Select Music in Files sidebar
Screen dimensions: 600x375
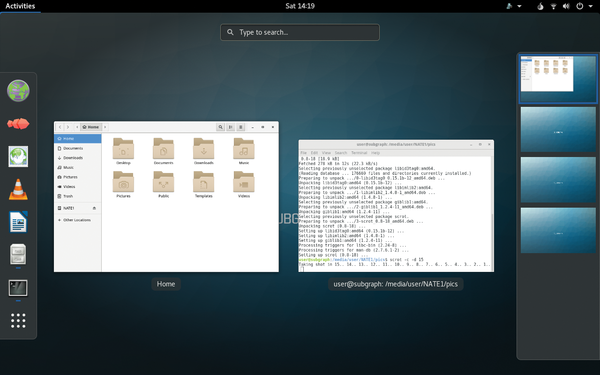pos(78,167)
